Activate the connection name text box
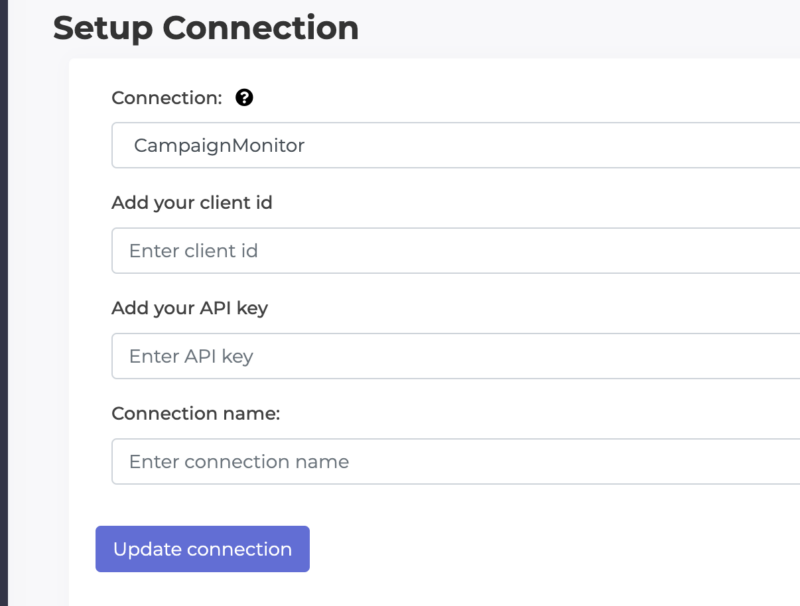The width and height of the screenshot is (800, 606). coord(456,461)
